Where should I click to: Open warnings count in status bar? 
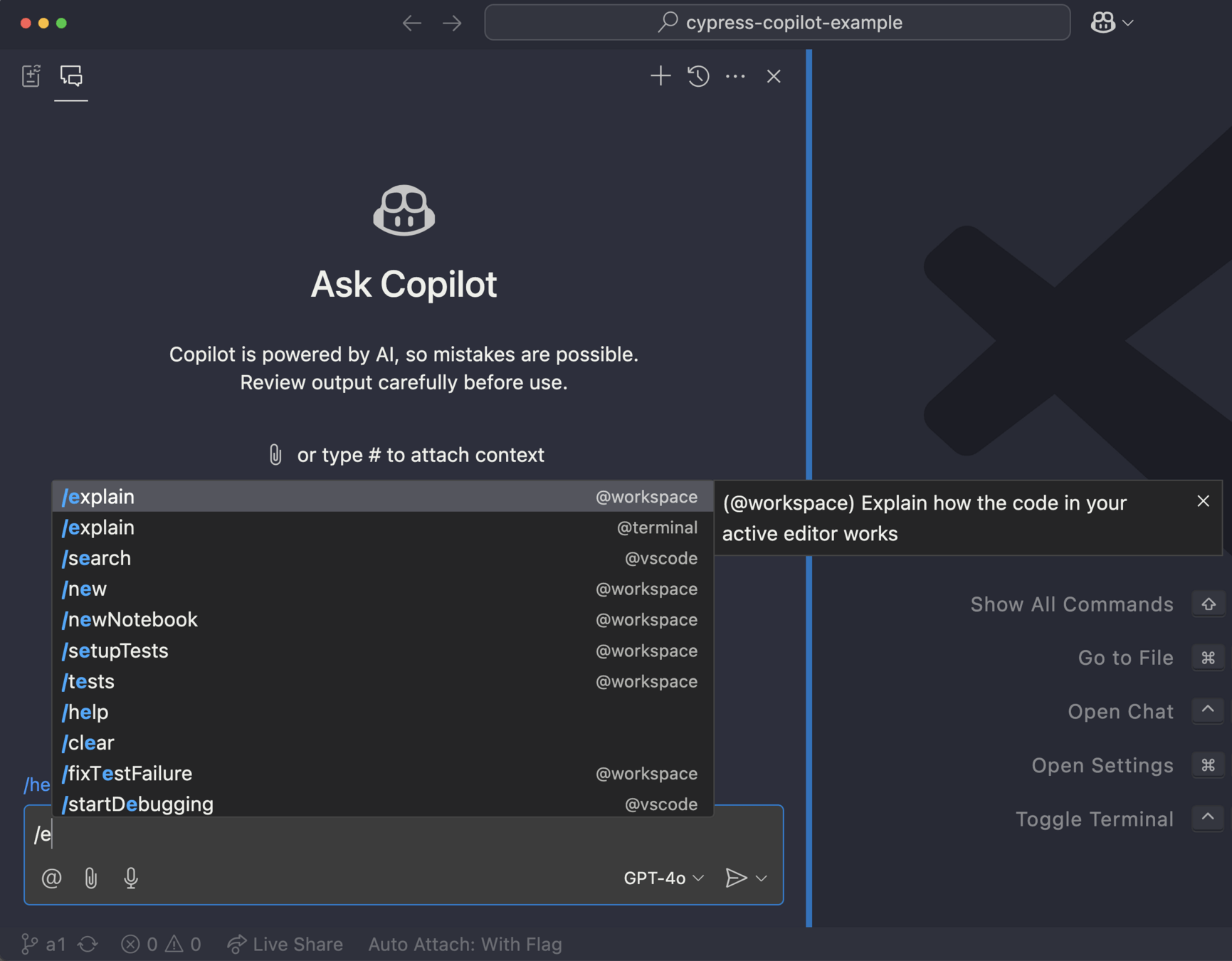184,944
